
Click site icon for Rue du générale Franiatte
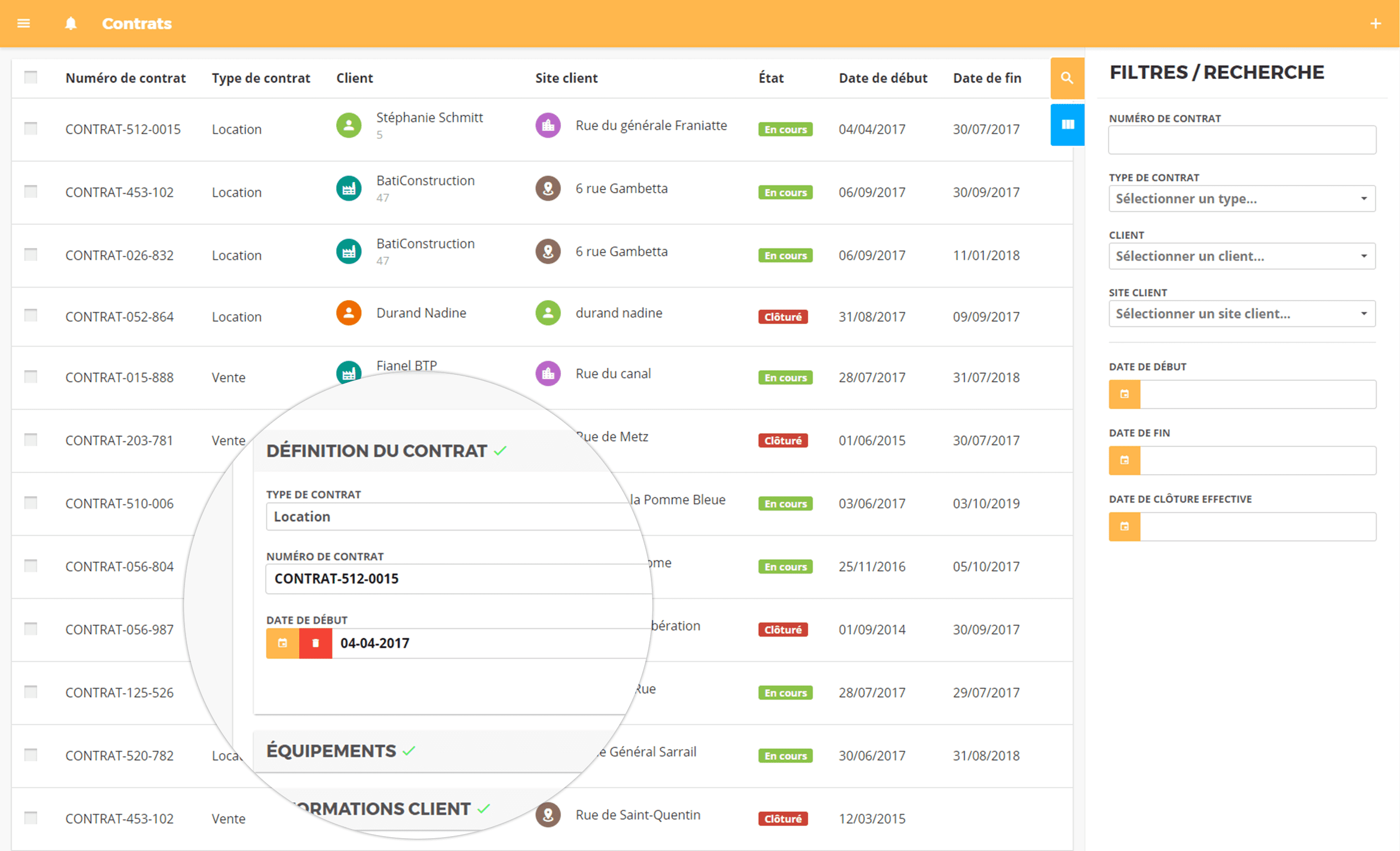point(548,125)
